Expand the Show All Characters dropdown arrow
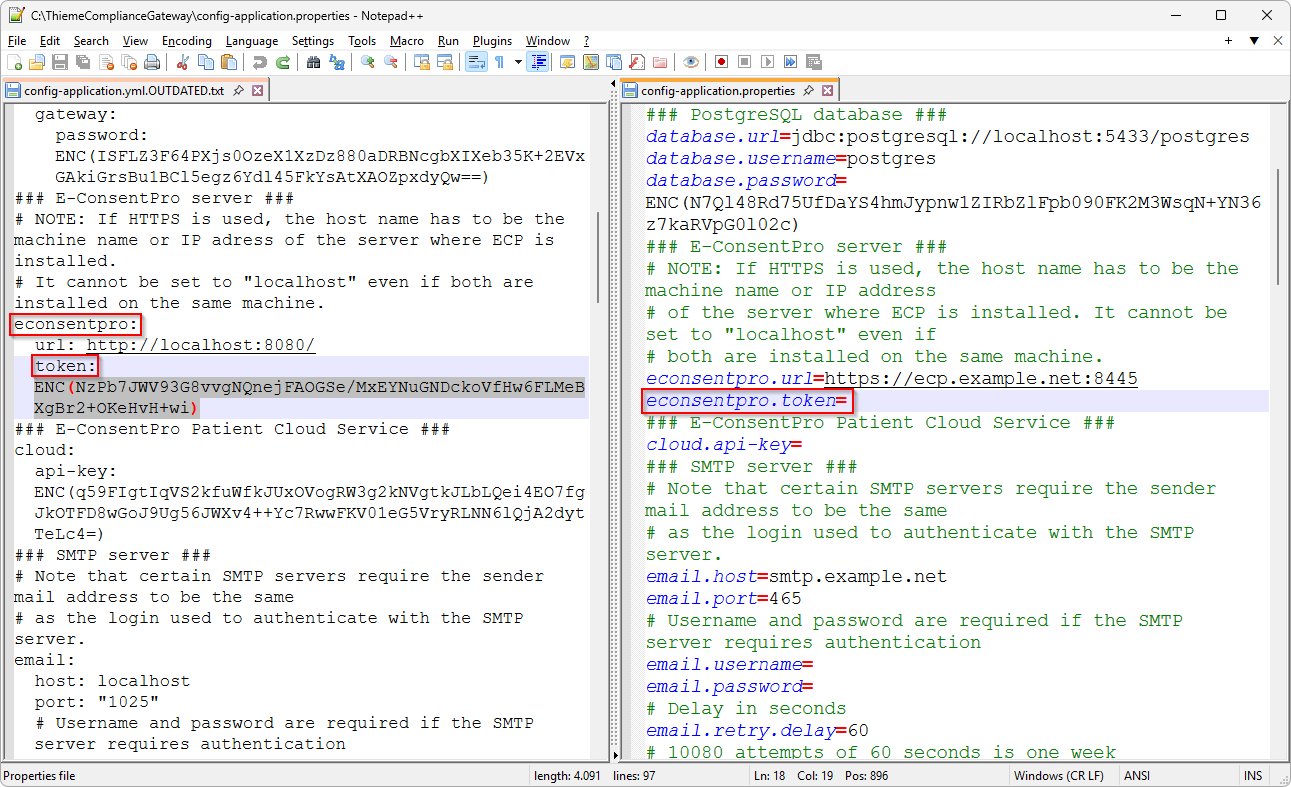Image resolution: width=1291 pixels, height=787 pixels. pos(518,62)
